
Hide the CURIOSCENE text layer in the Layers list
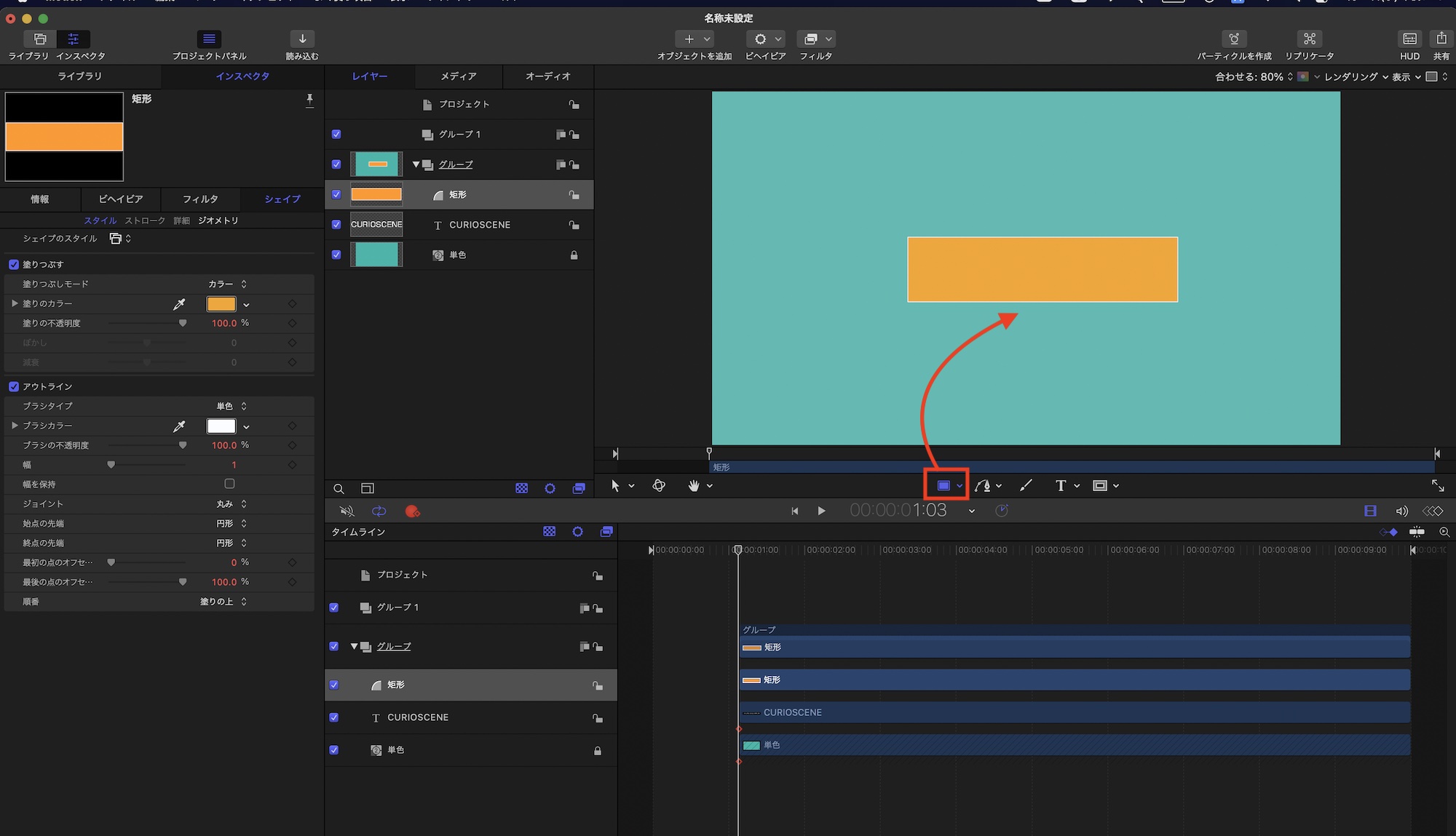[x=336, y=225]
